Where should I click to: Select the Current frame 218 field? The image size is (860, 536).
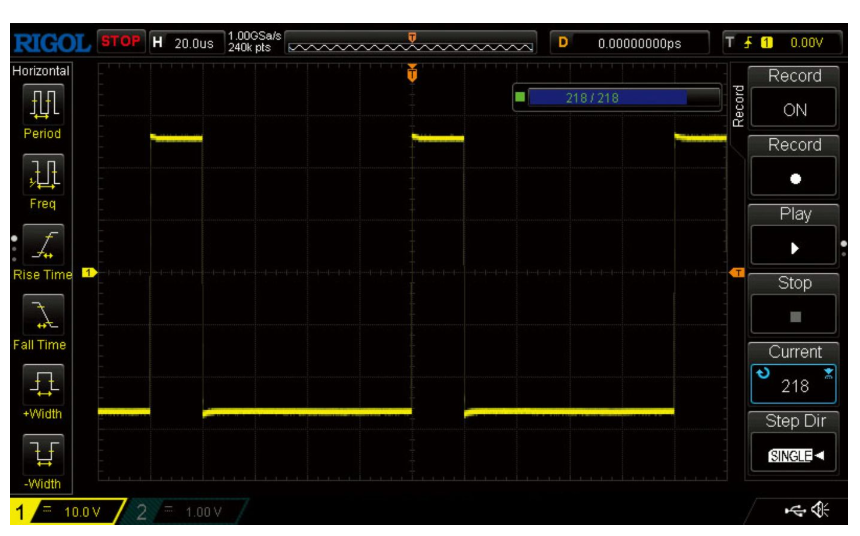(794, 385)
